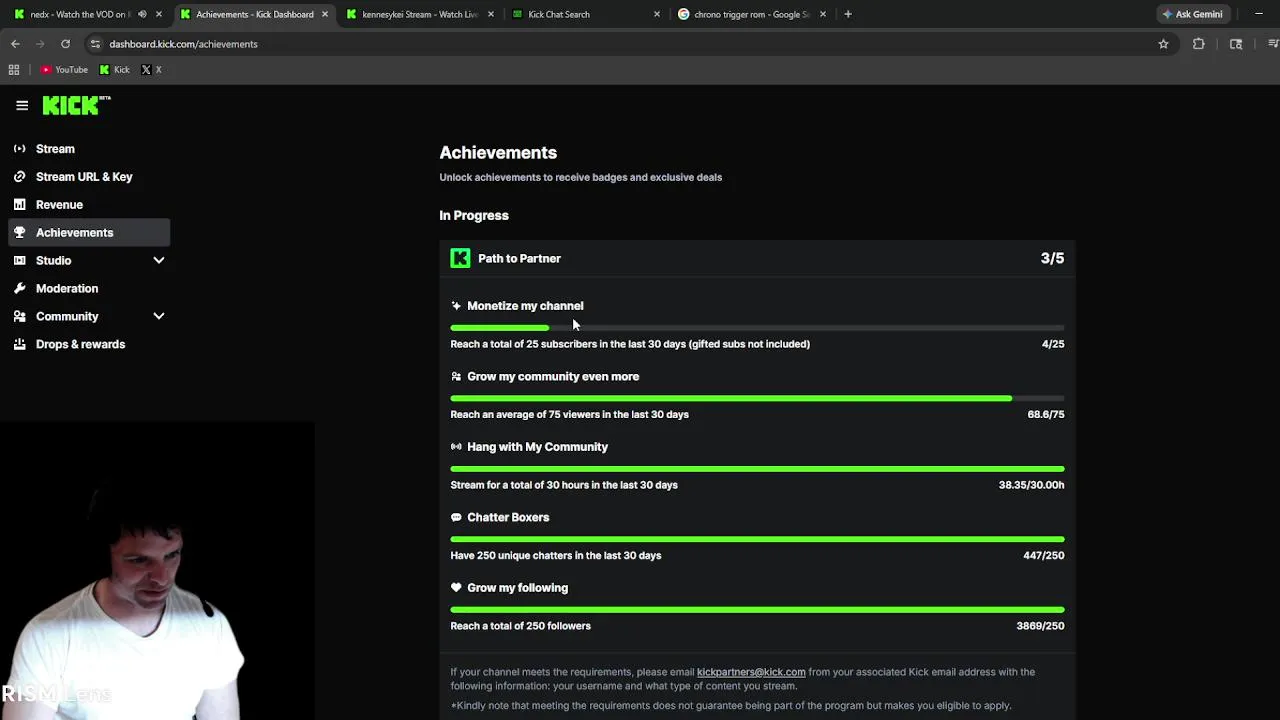Click the 4/25 subscribers count
This screenshot has width=1280, height=720.
coord(1053,344)
